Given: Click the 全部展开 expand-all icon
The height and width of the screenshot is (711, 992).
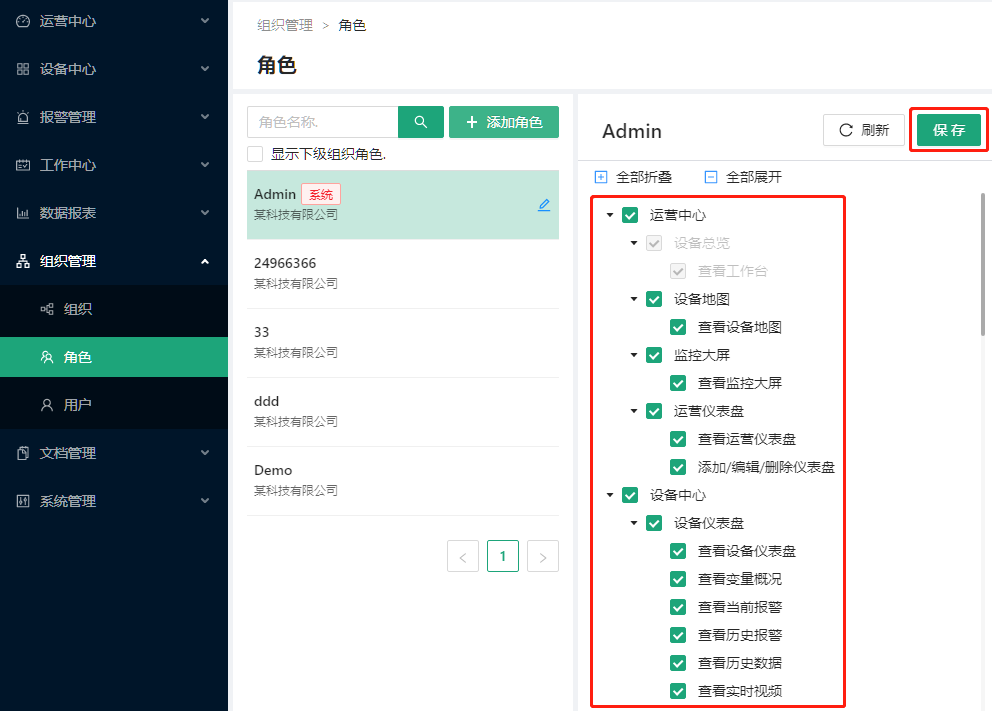Looking at the screenshot, I should click(711, 177).
